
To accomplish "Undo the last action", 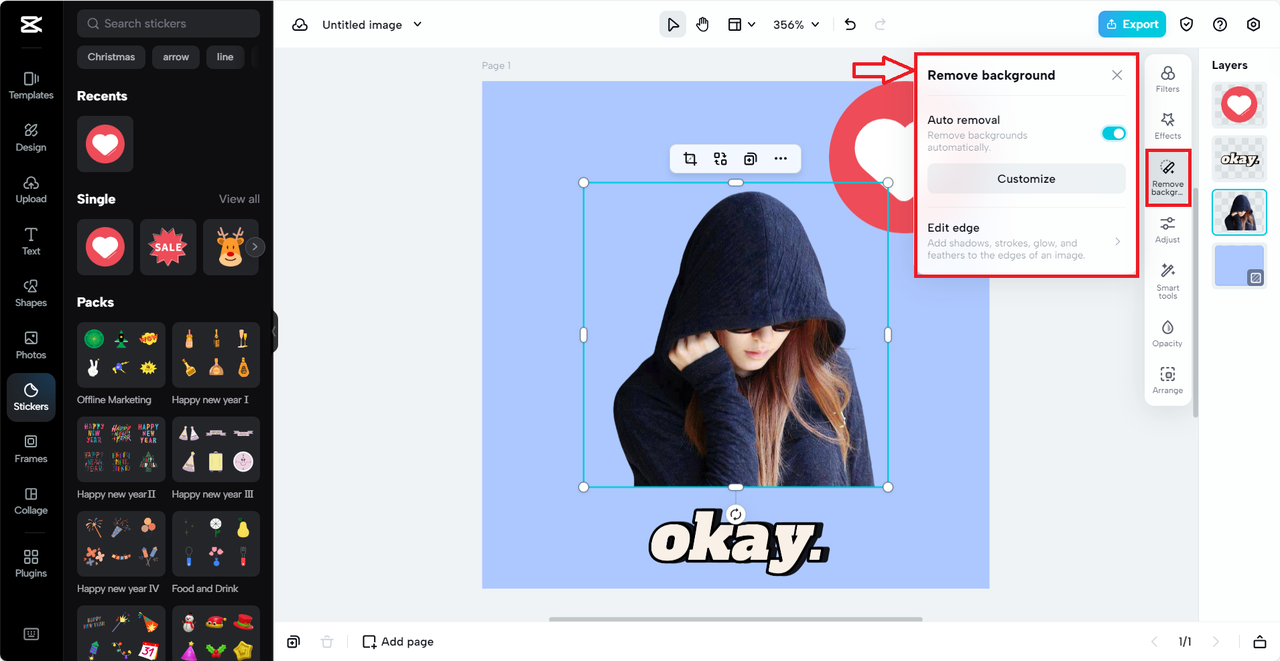I will click(850, 24).
